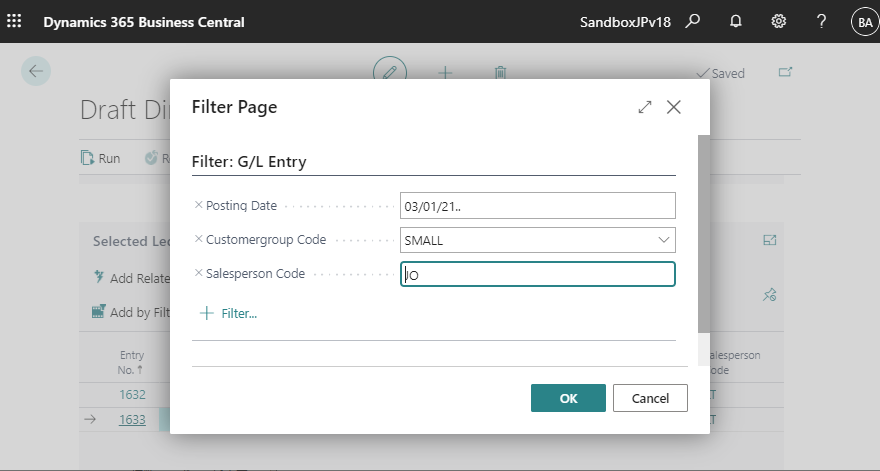Click the dialog vertical scrollbar
This screenshot has height=471, width=880.
tap(704, 234)
